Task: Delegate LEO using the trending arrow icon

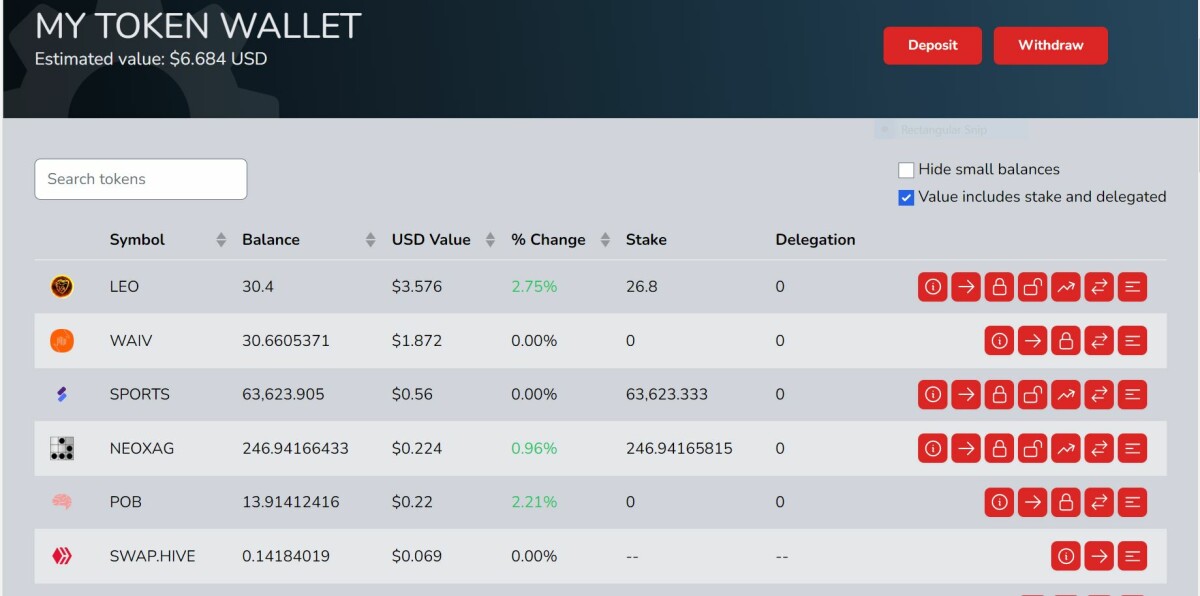Action: [x=1065, y=287]
